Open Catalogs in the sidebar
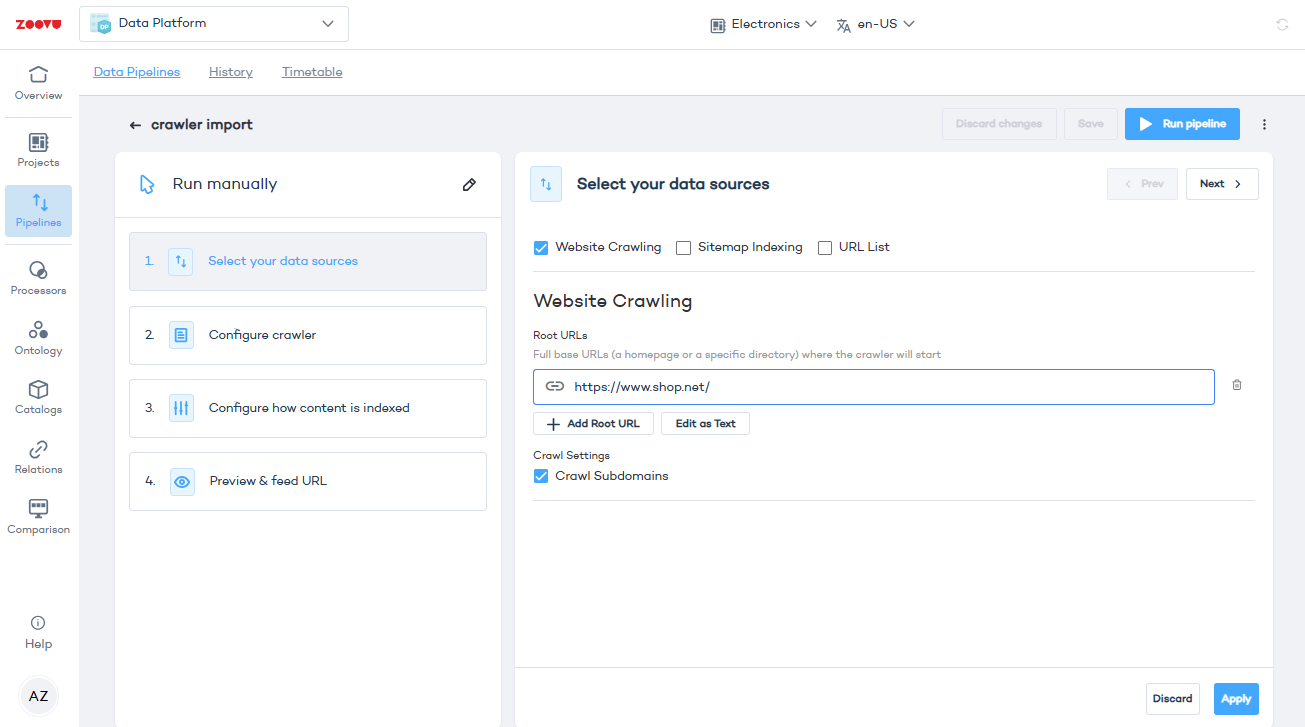 pyautogui.click(x=38, y=397)
